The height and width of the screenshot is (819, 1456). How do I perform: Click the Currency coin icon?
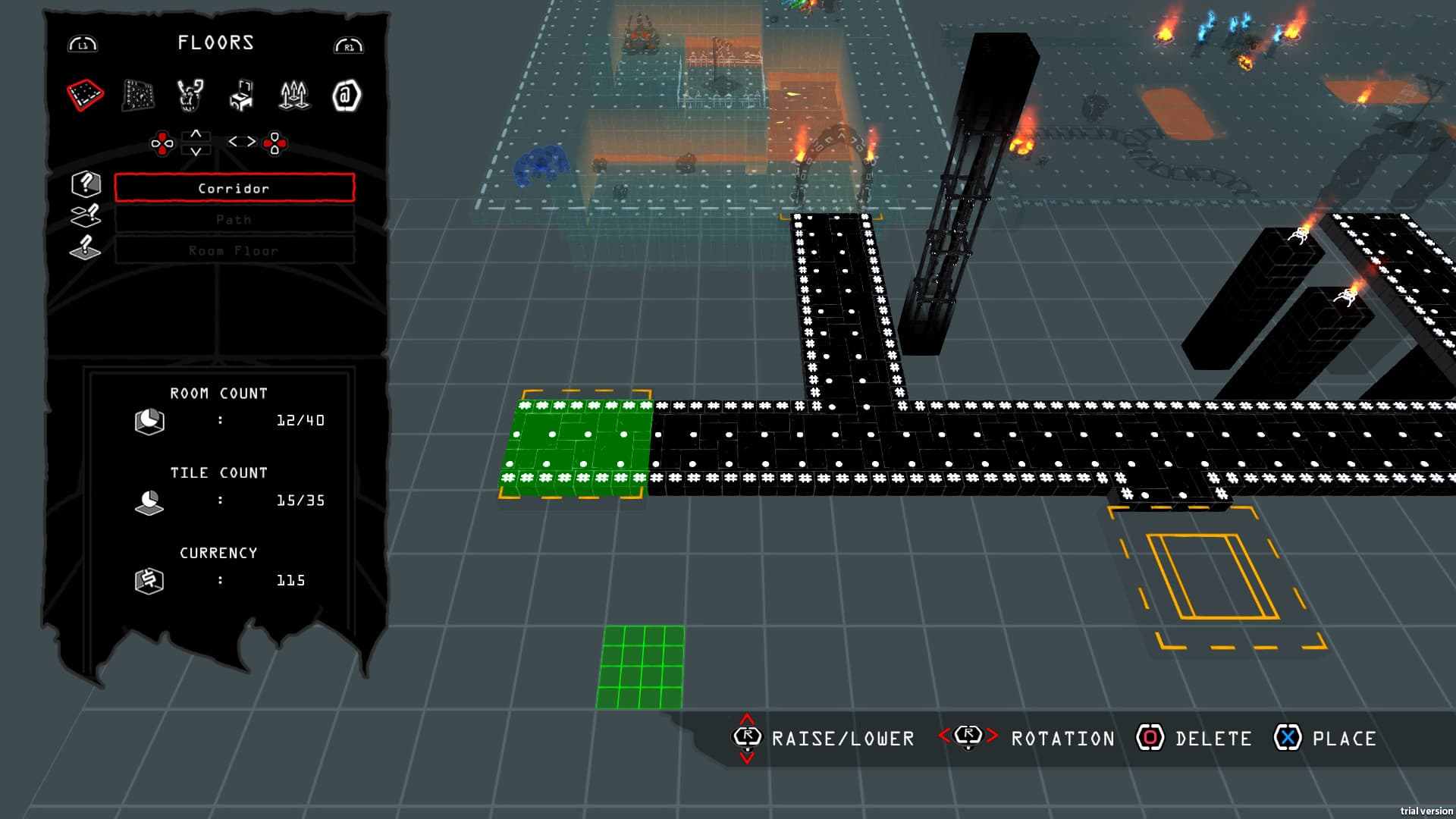click(149, 579)
